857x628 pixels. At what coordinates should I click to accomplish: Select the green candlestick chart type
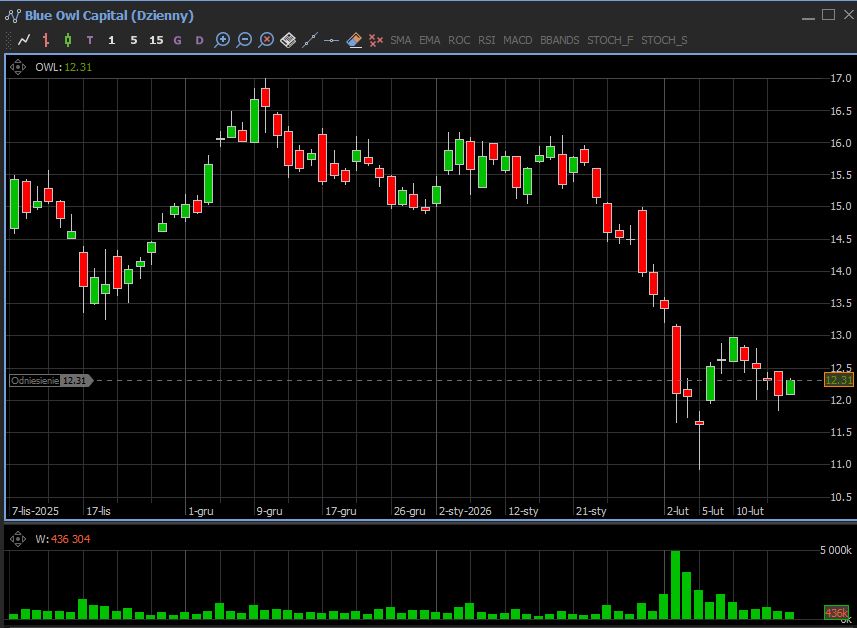pos(68,40)
